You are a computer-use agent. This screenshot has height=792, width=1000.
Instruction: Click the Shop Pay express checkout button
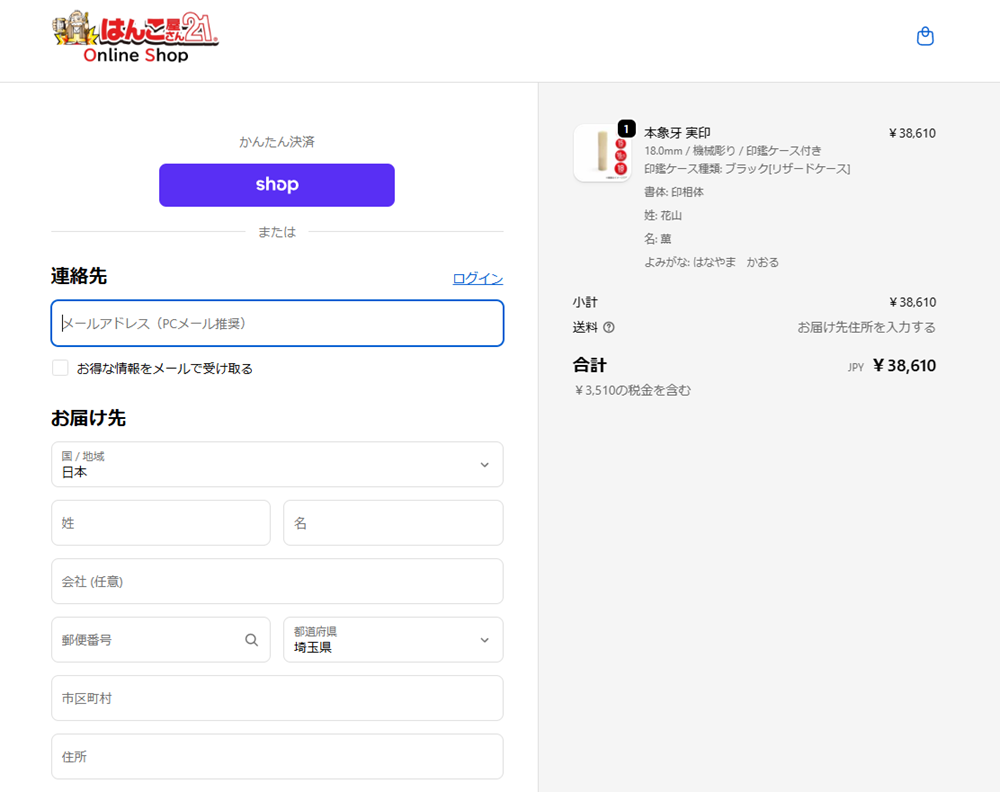click(x=277, y=185)
